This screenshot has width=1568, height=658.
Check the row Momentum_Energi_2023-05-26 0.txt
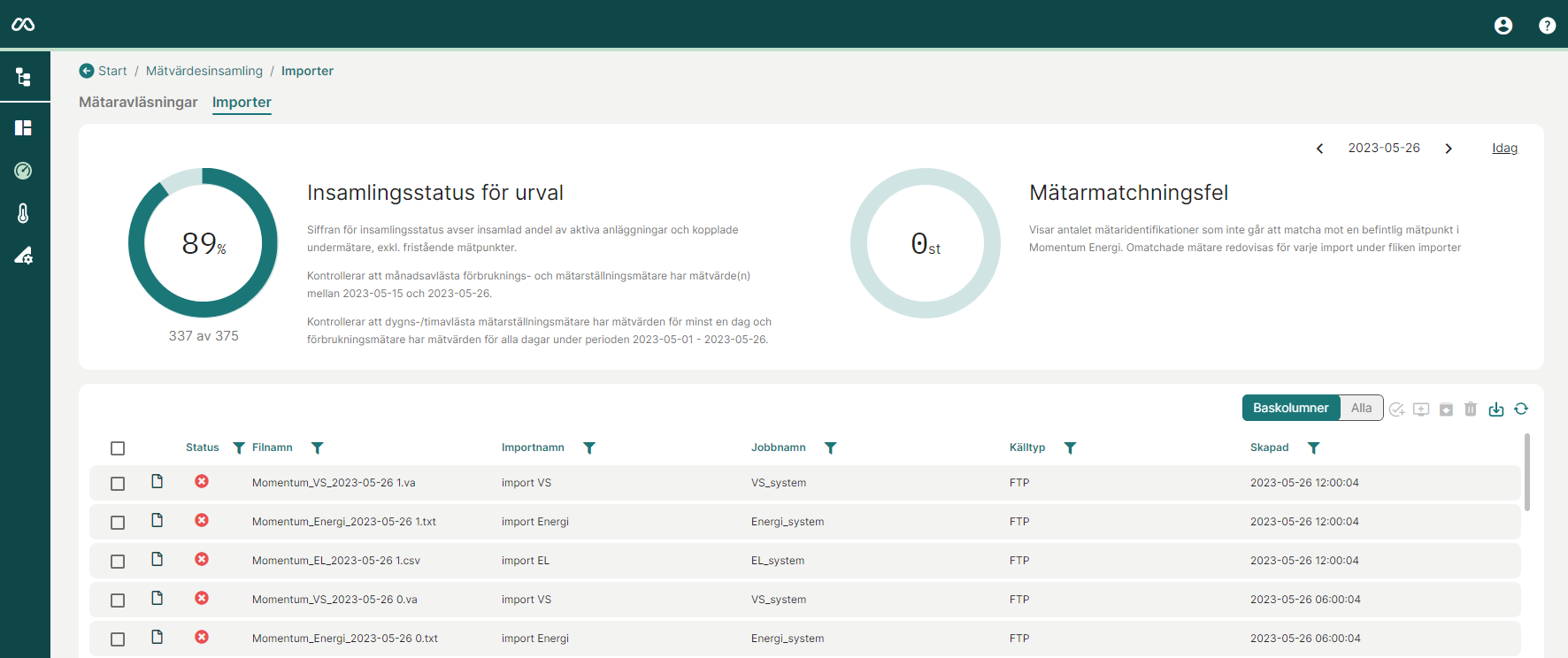[118, 639]
